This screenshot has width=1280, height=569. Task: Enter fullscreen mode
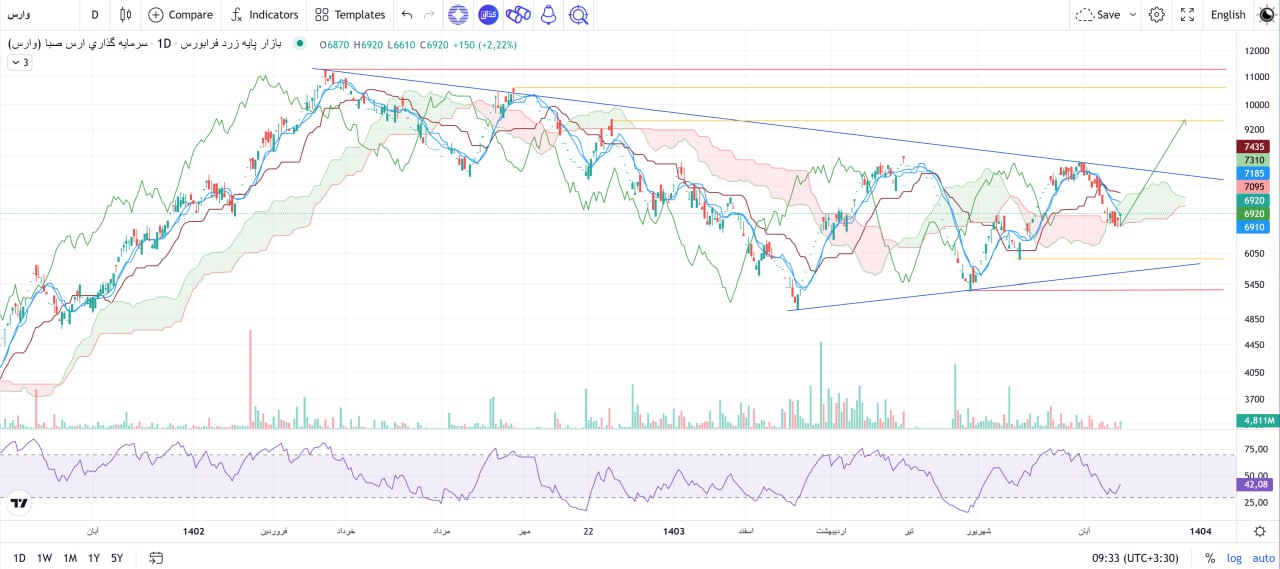(1187, 15)
